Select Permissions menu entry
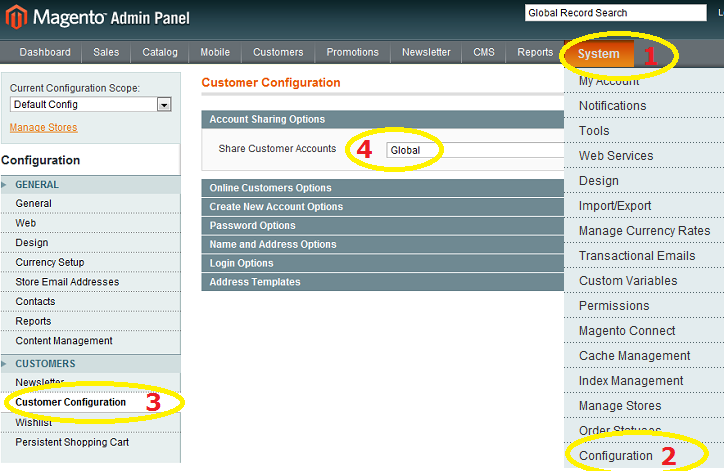The width and height of the screenshot is (724, 471). [644, 305]
